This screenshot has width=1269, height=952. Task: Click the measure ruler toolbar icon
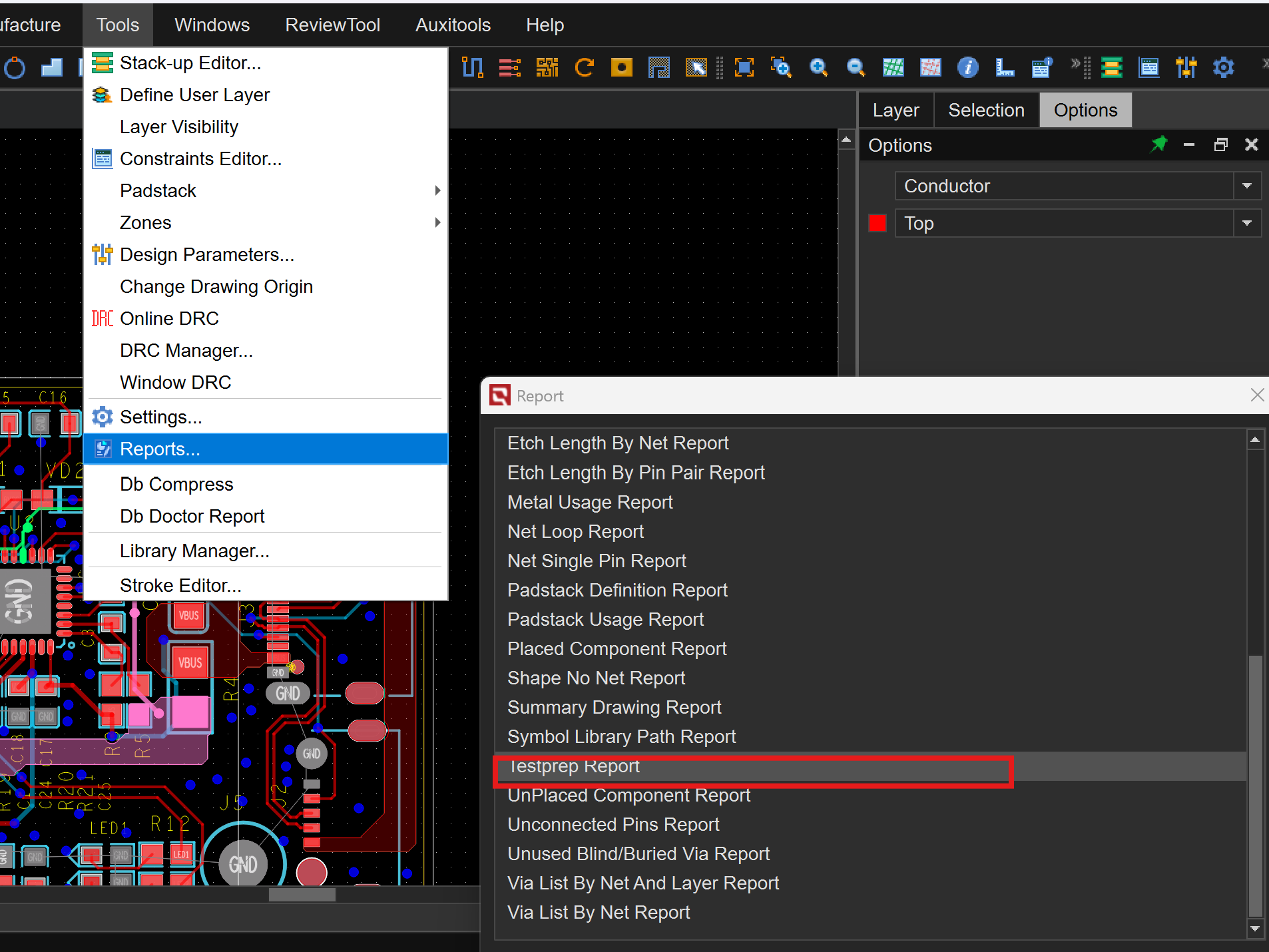coord(1004,67)
